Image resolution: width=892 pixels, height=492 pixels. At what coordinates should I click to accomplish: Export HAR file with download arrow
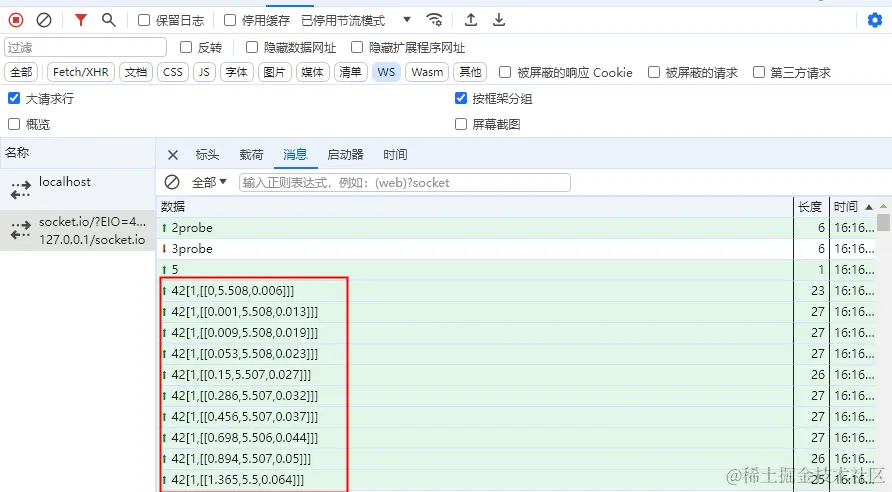pyautogui.click(x=499, y=20)
